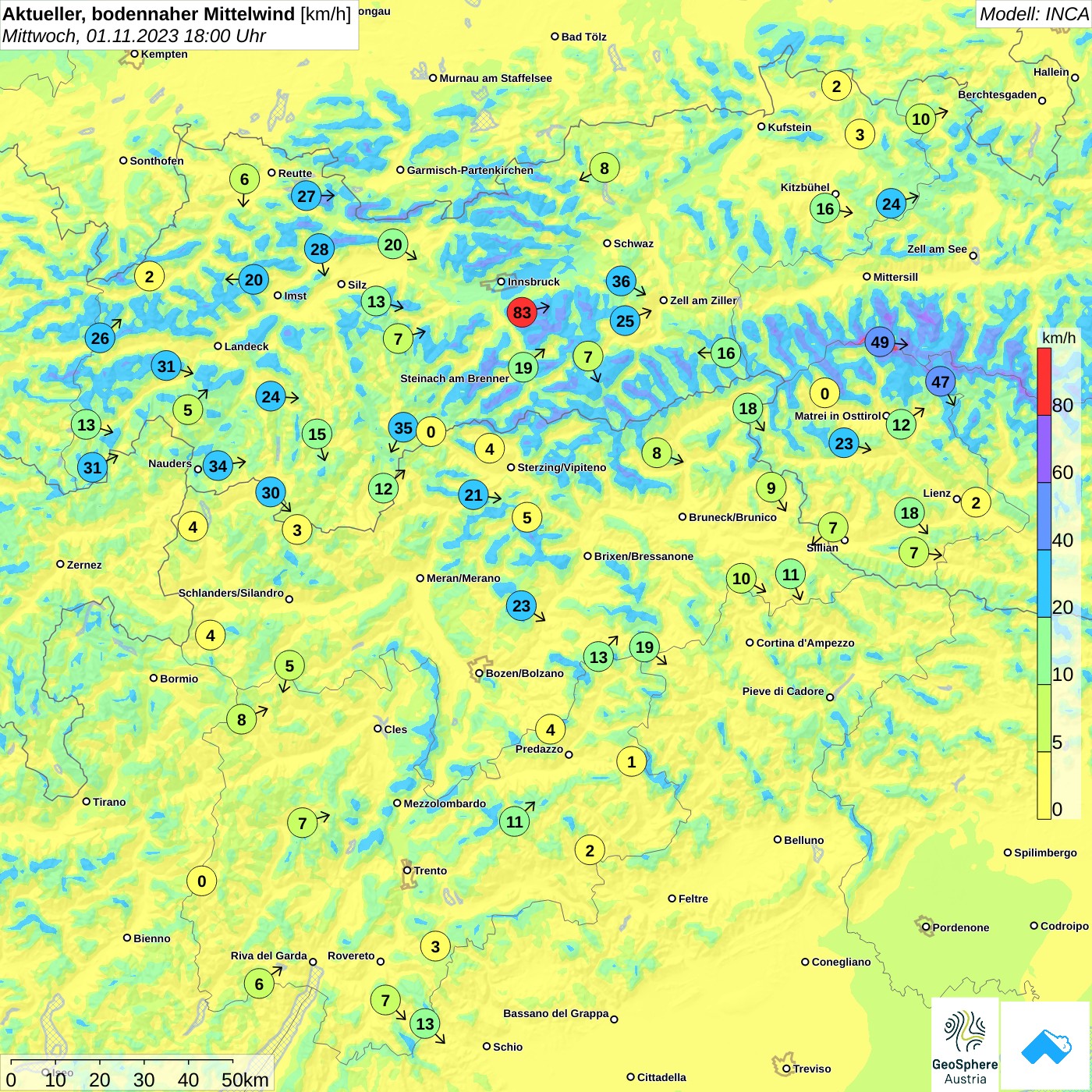Select the Kitzbühel town label
This screenshot has height=1092, width=1092.
[x=805, y=187]
